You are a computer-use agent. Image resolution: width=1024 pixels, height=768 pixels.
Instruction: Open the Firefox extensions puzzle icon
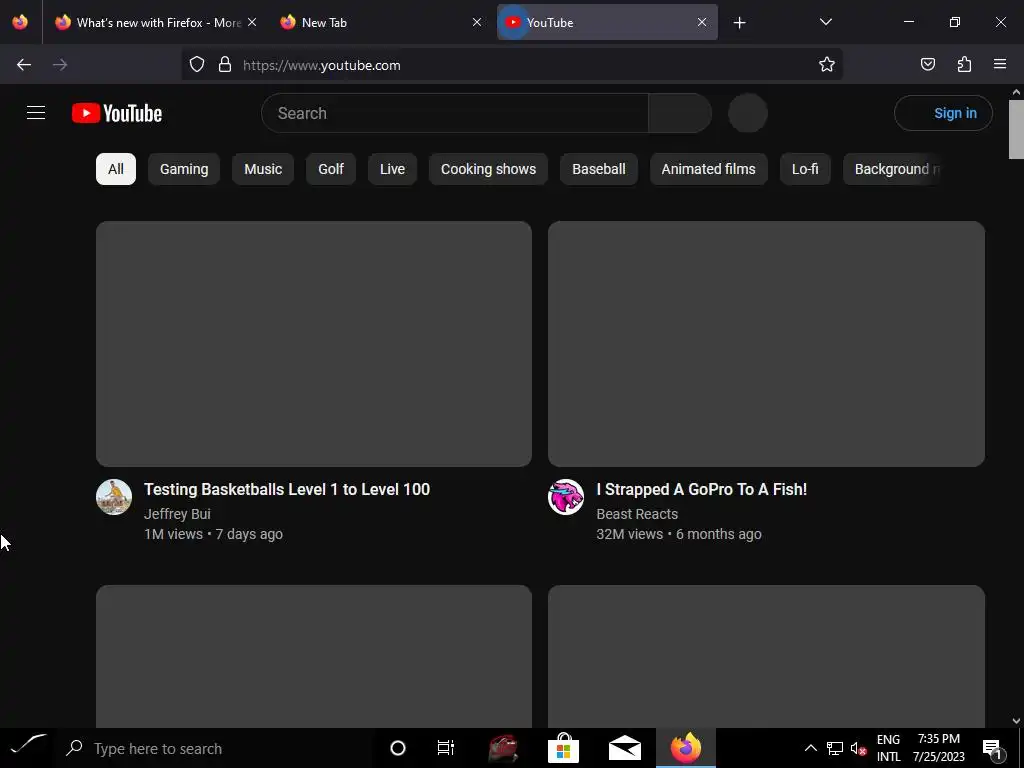click(965, 64)
